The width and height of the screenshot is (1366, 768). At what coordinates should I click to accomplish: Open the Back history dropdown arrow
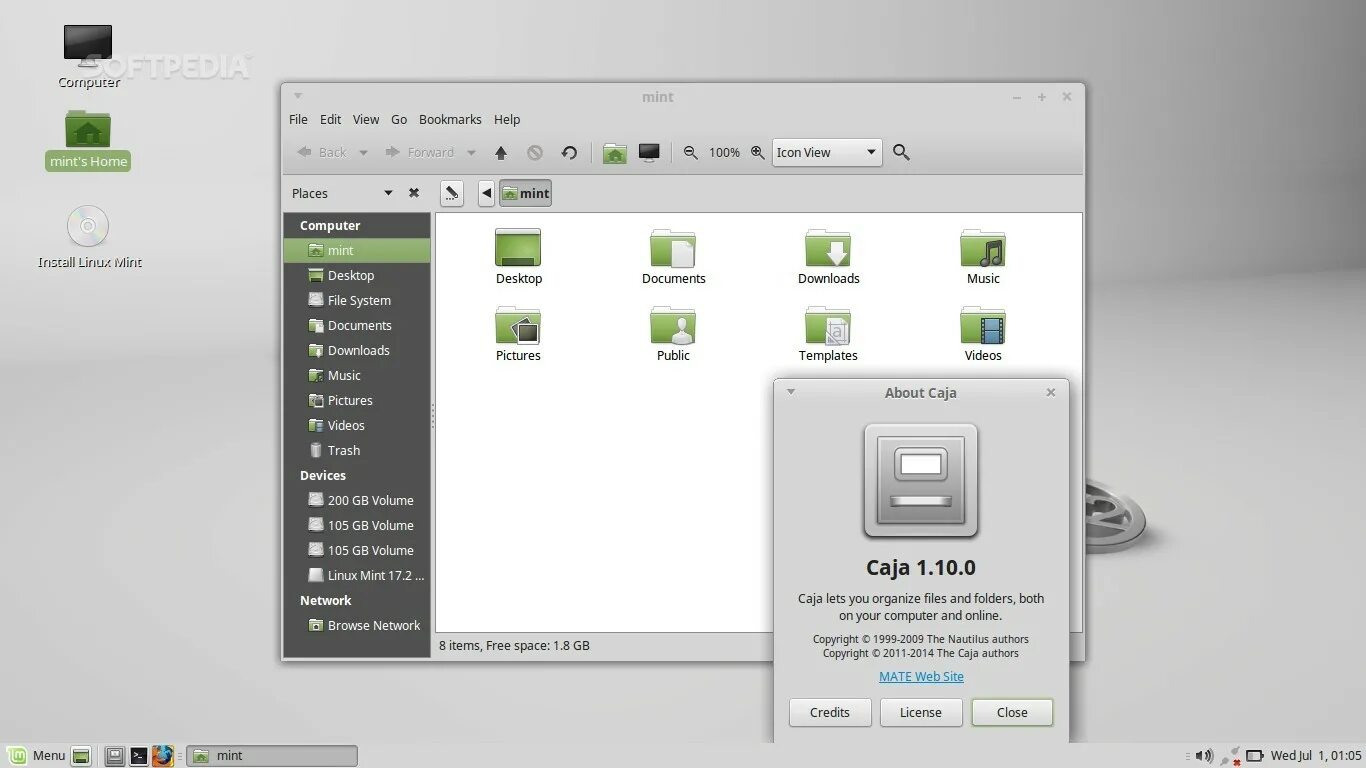363,153
